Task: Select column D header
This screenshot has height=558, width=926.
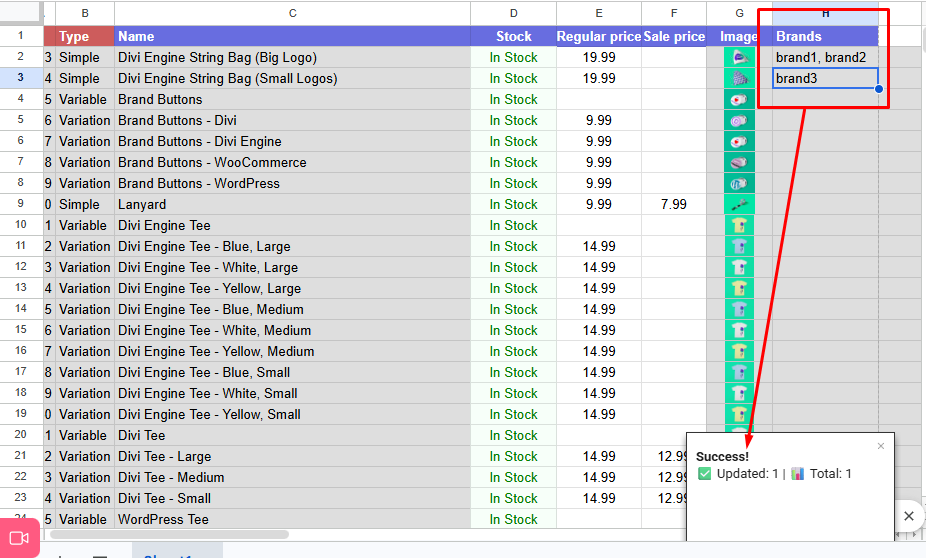Action: [x=513, y=13]
